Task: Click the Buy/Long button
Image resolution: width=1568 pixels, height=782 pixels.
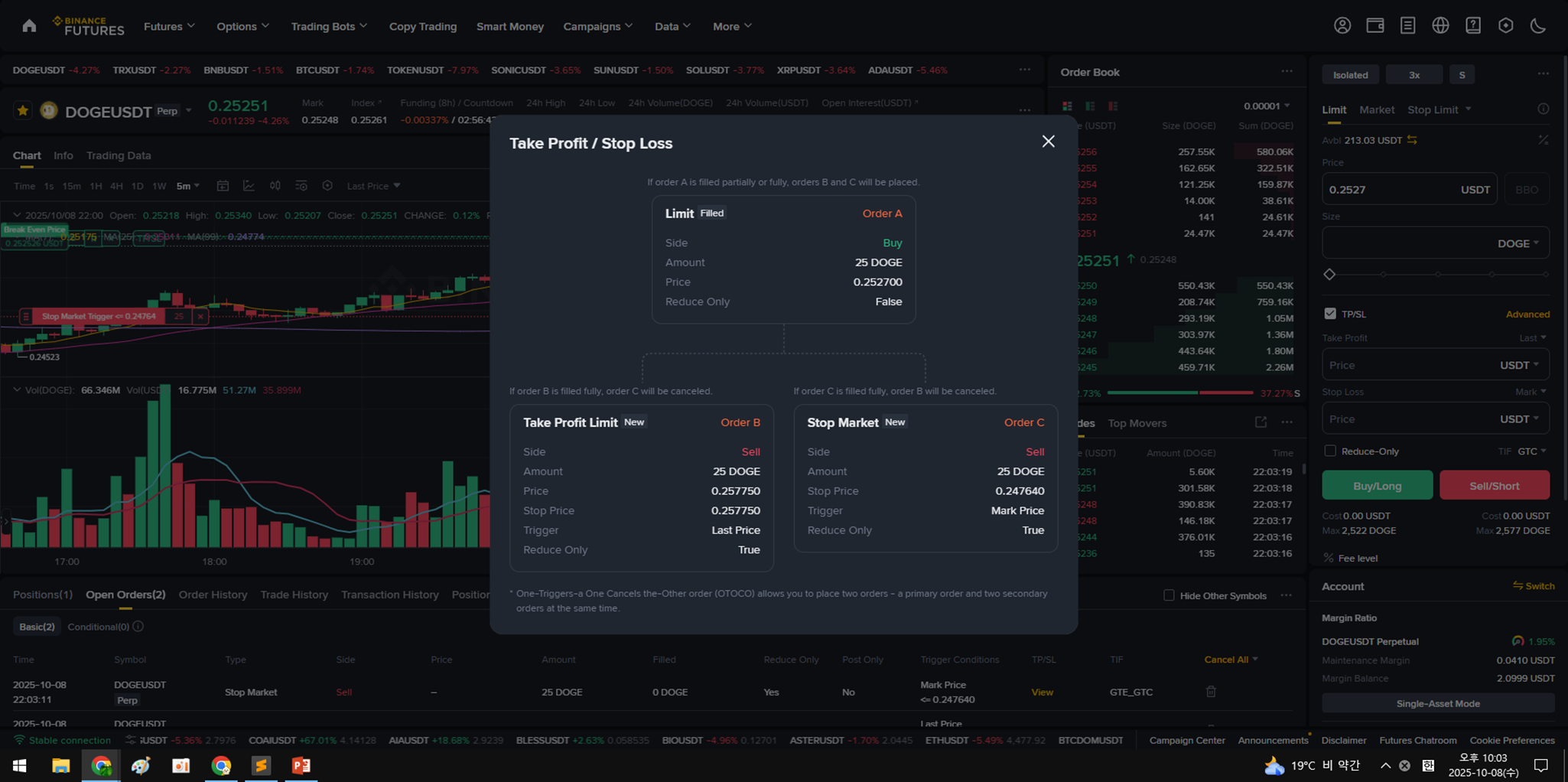Action: point(1377,485)
